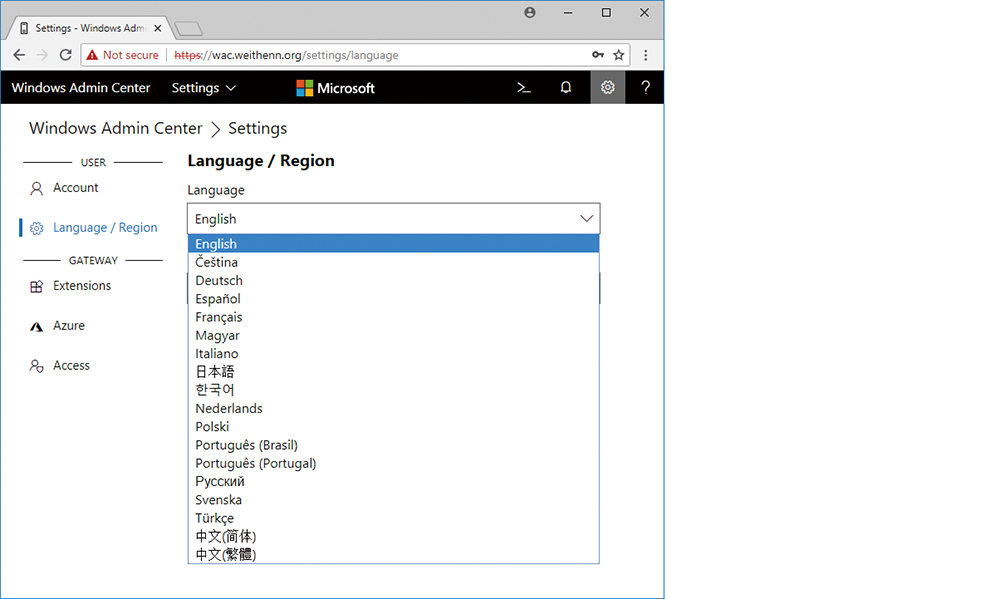Open the settings gear in header
Viewport: 1000px width, 599px height.
pyautogui.click(x=607, y=88)
